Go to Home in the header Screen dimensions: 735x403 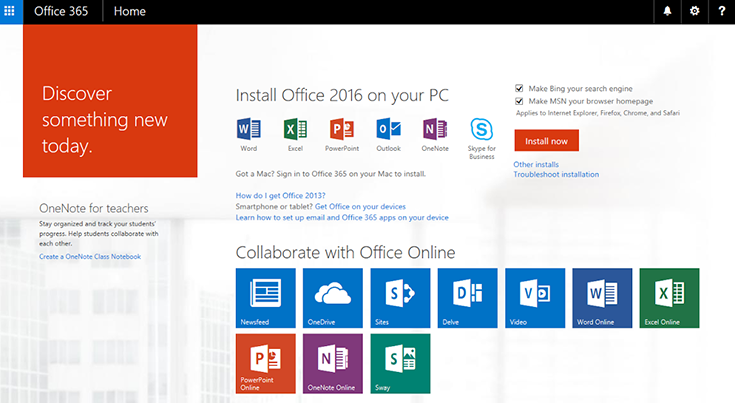(x=130, y=11)
